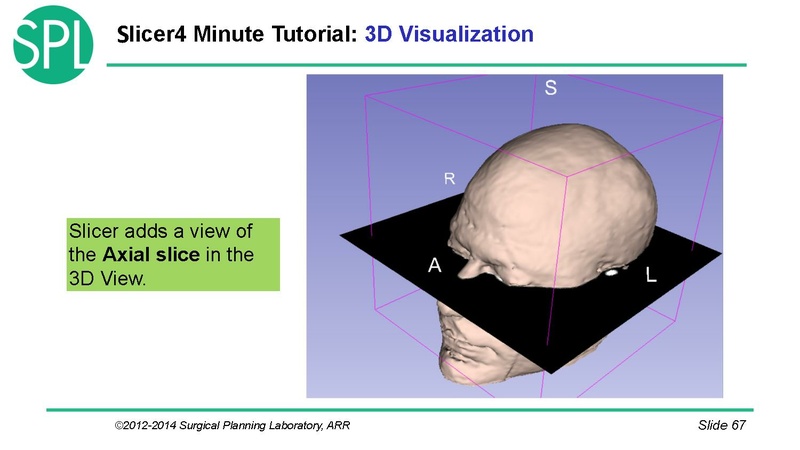The width and height of the screenshot is (800, 450).
Task: Click the SPL logo circle
Action: pyautogui.click(x=53, y=45)
